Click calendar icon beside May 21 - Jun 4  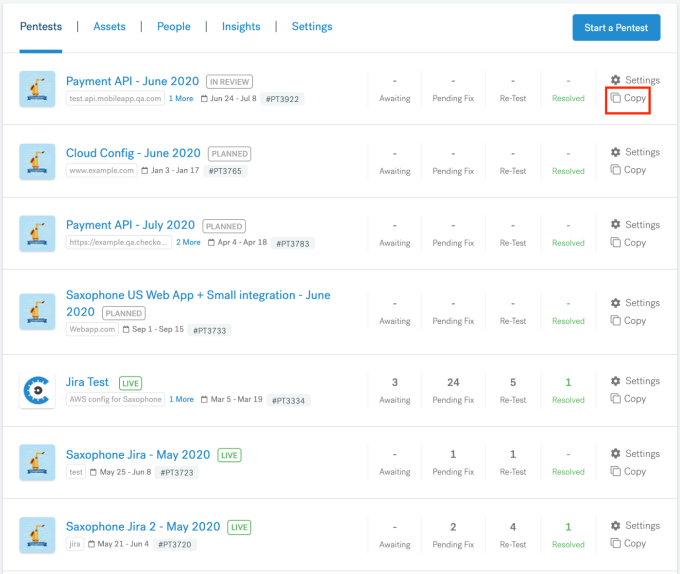point(92,544)
